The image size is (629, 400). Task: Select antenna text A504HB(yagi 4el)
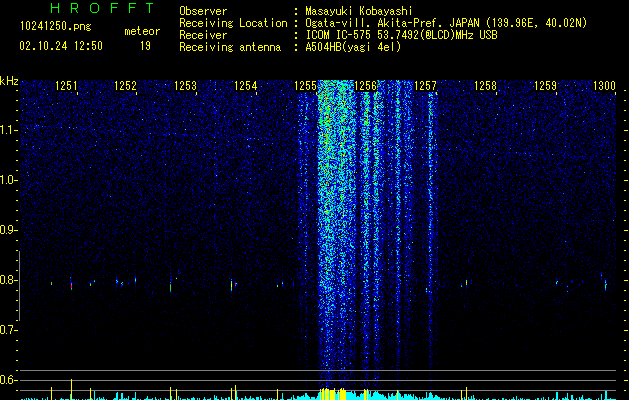(353, 47)
